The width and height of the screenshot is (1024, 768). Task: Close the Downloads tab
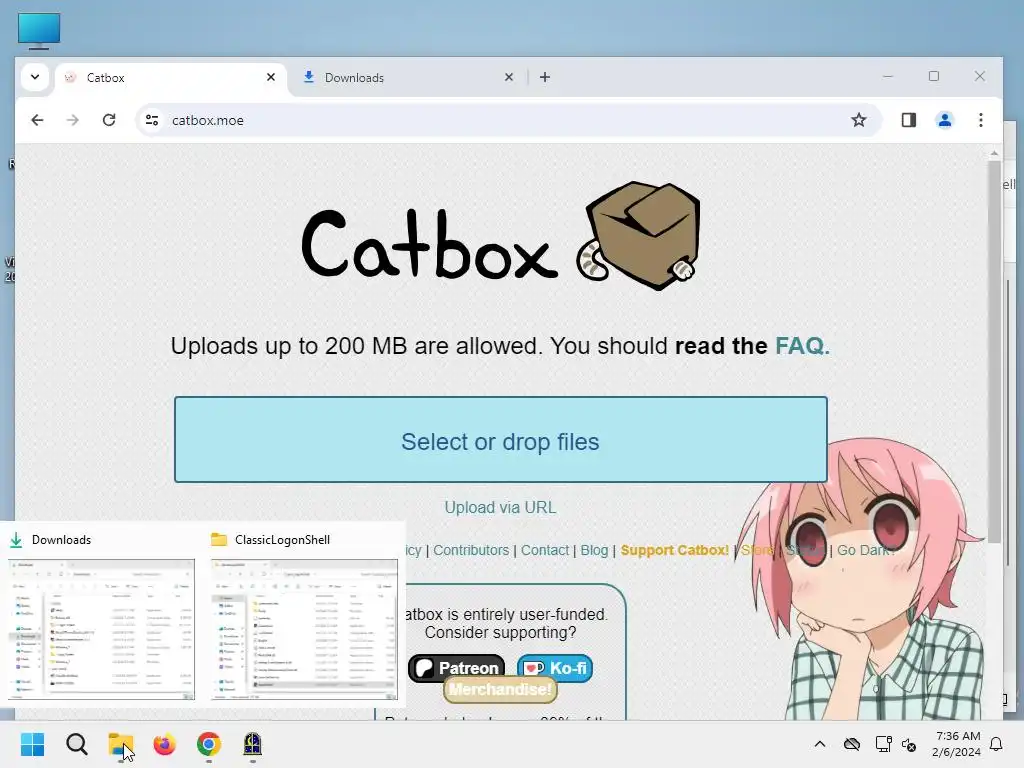pyautogui.click(x=509, y=77)
